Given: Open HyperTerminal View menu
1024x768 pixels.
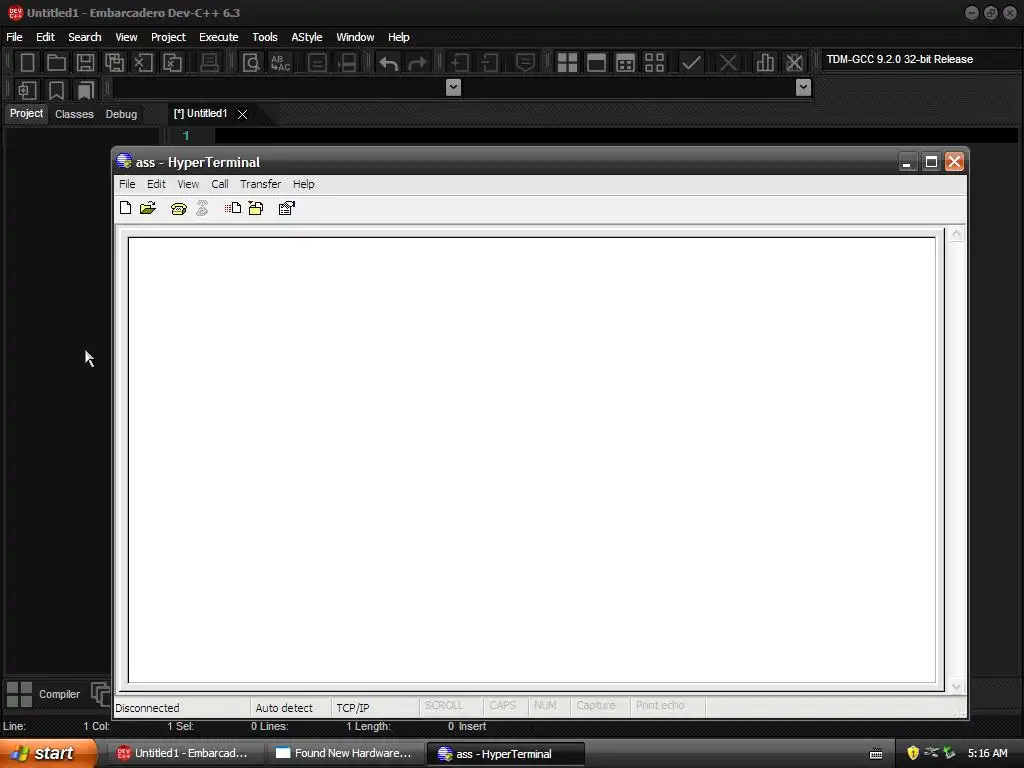Looking at the screenshot, I should [188, 184].
